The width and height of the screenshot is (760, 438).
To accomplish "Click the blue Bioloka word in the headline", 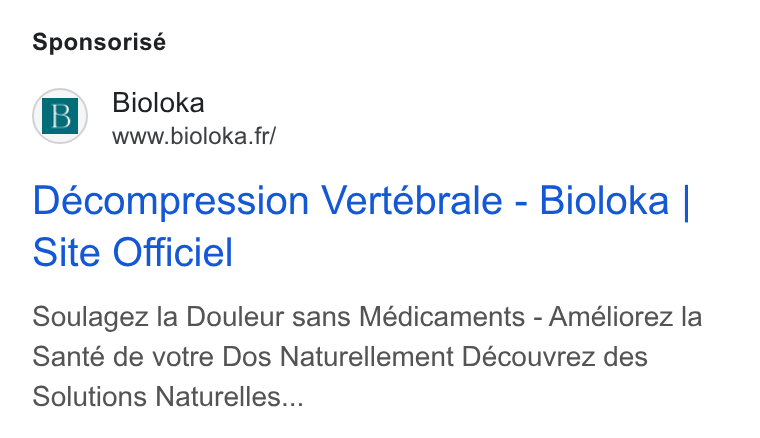I will pos(604,201).
